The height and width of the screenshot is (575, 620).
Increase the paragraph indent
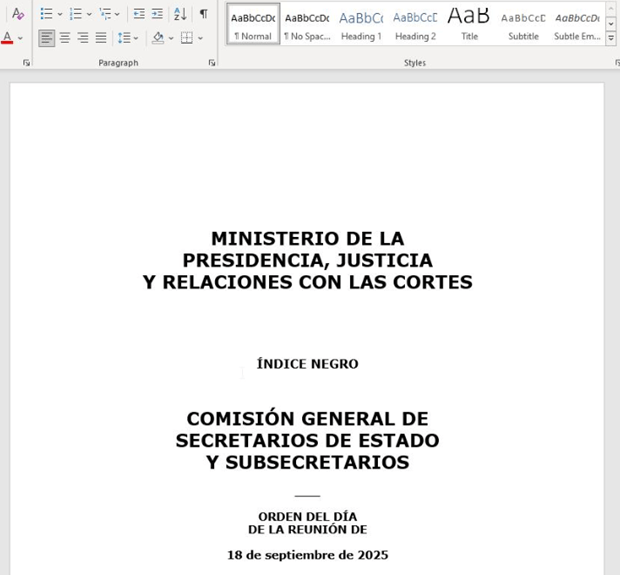coord(157,14)
